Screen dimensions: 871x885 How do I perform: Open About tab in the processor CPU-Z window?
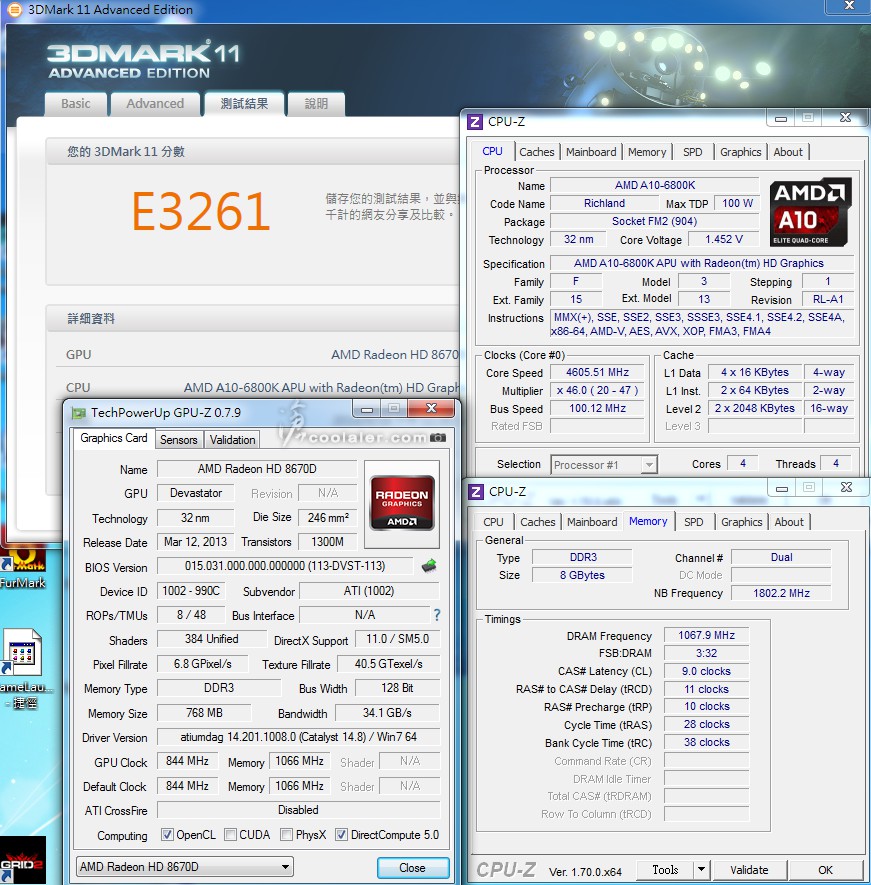[x=788, y=152]
